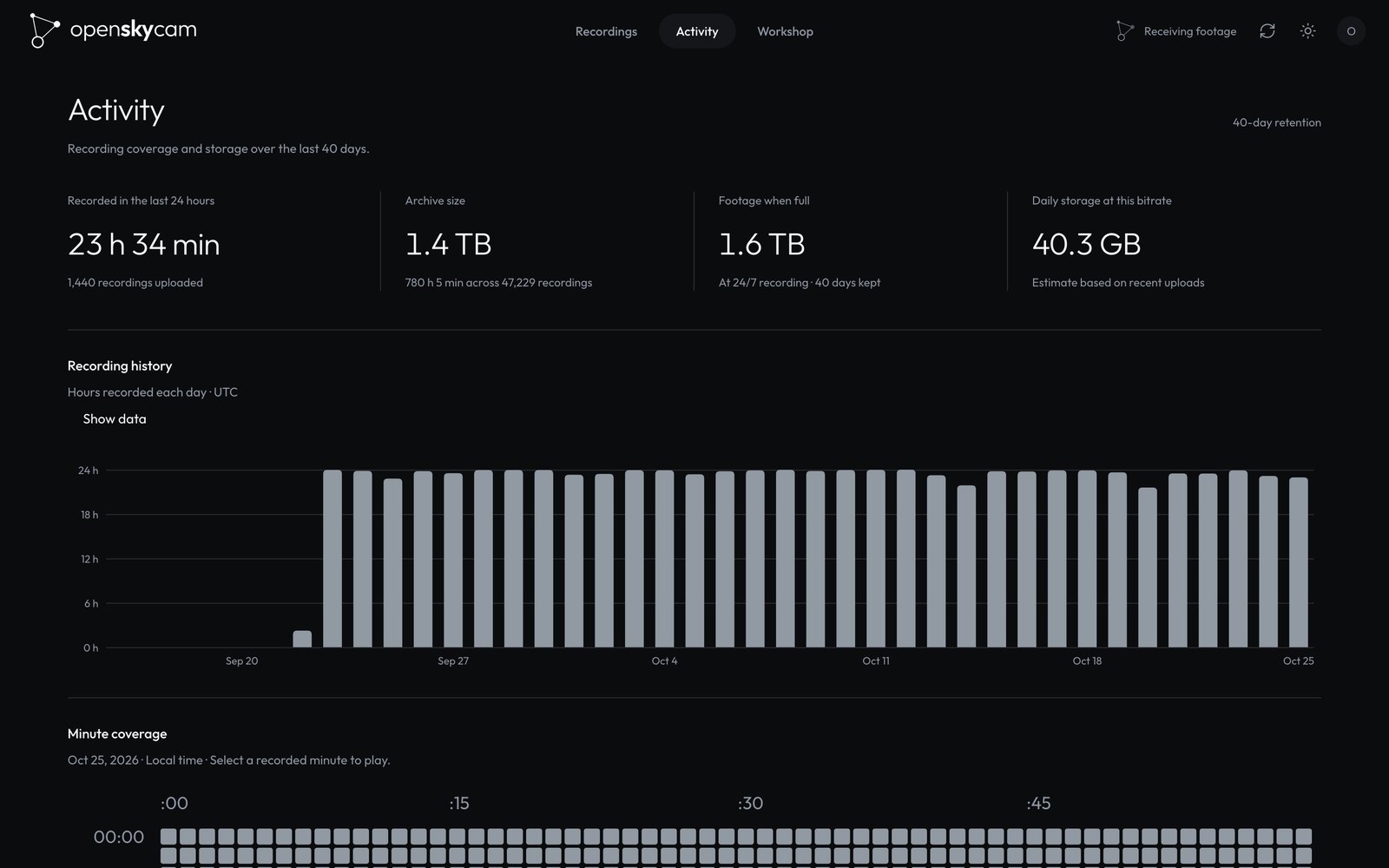Click the 40.3 GB daily storage value
Viewport: 1389px width, 868px height.
coord(1087,244)
